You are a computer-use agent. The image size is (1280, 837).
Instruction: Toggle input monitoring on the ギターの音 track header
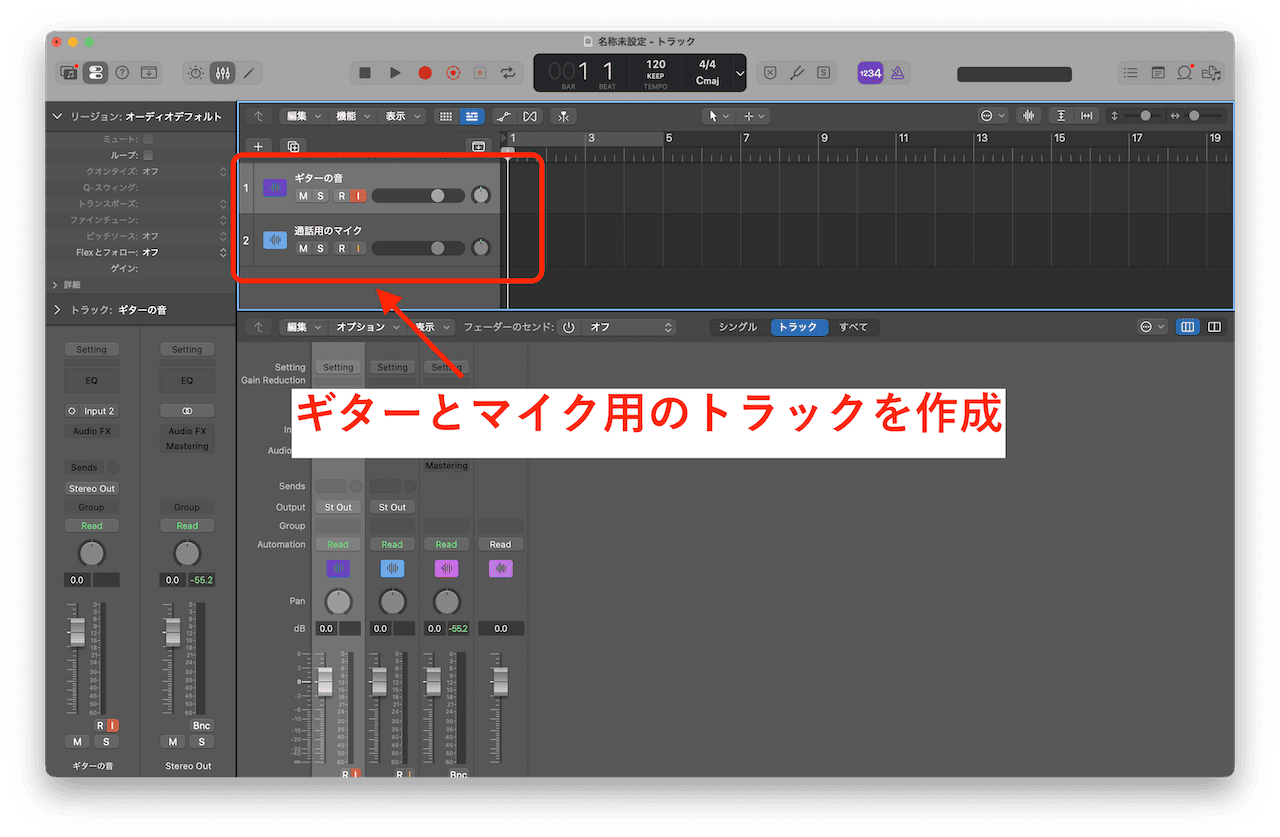pyautogui.click(x=358, y=196)
